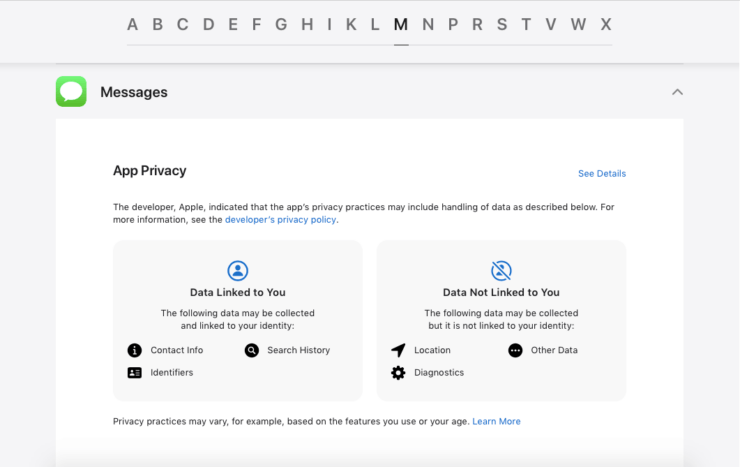Click the Data Linked to You heading
Image resolution: width=740 pixels, height=467 pixels.
point(238,292)
